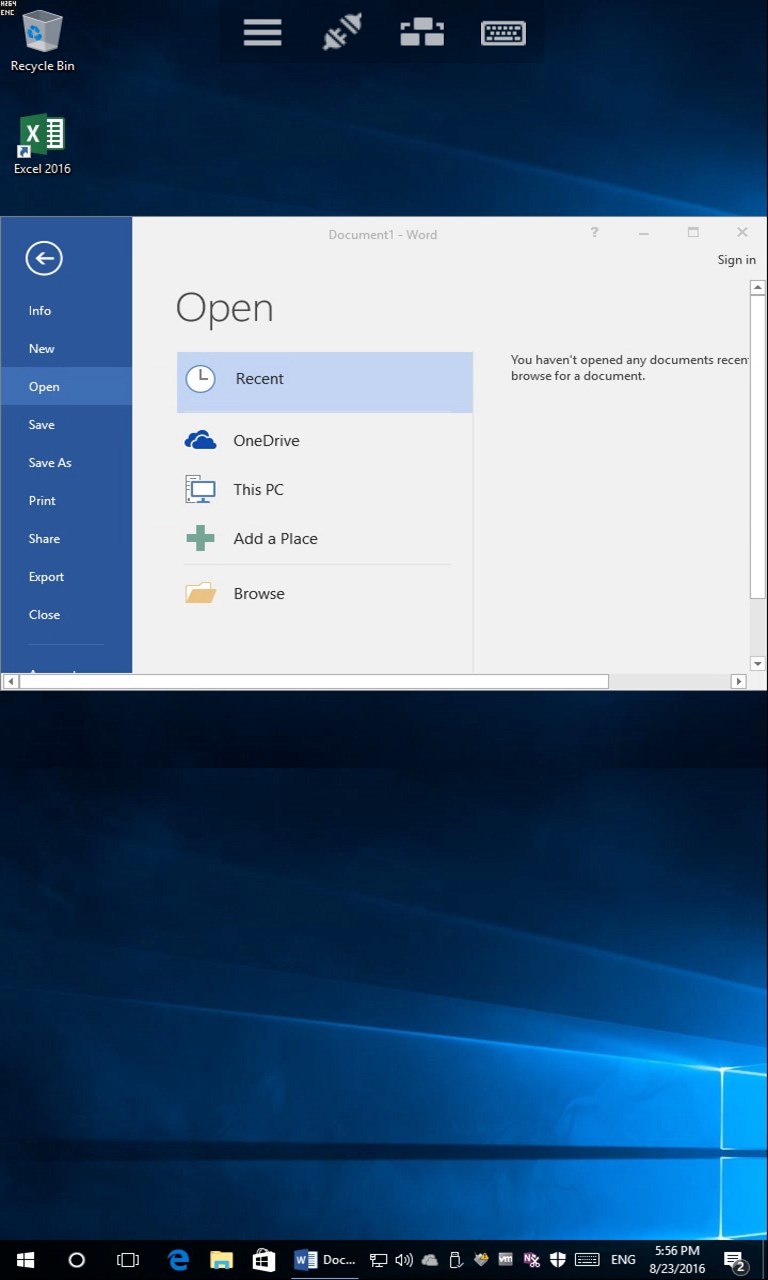The image size is (768, 1280).
Task: Click the This PC computer icon
Action: coord(200,489)
